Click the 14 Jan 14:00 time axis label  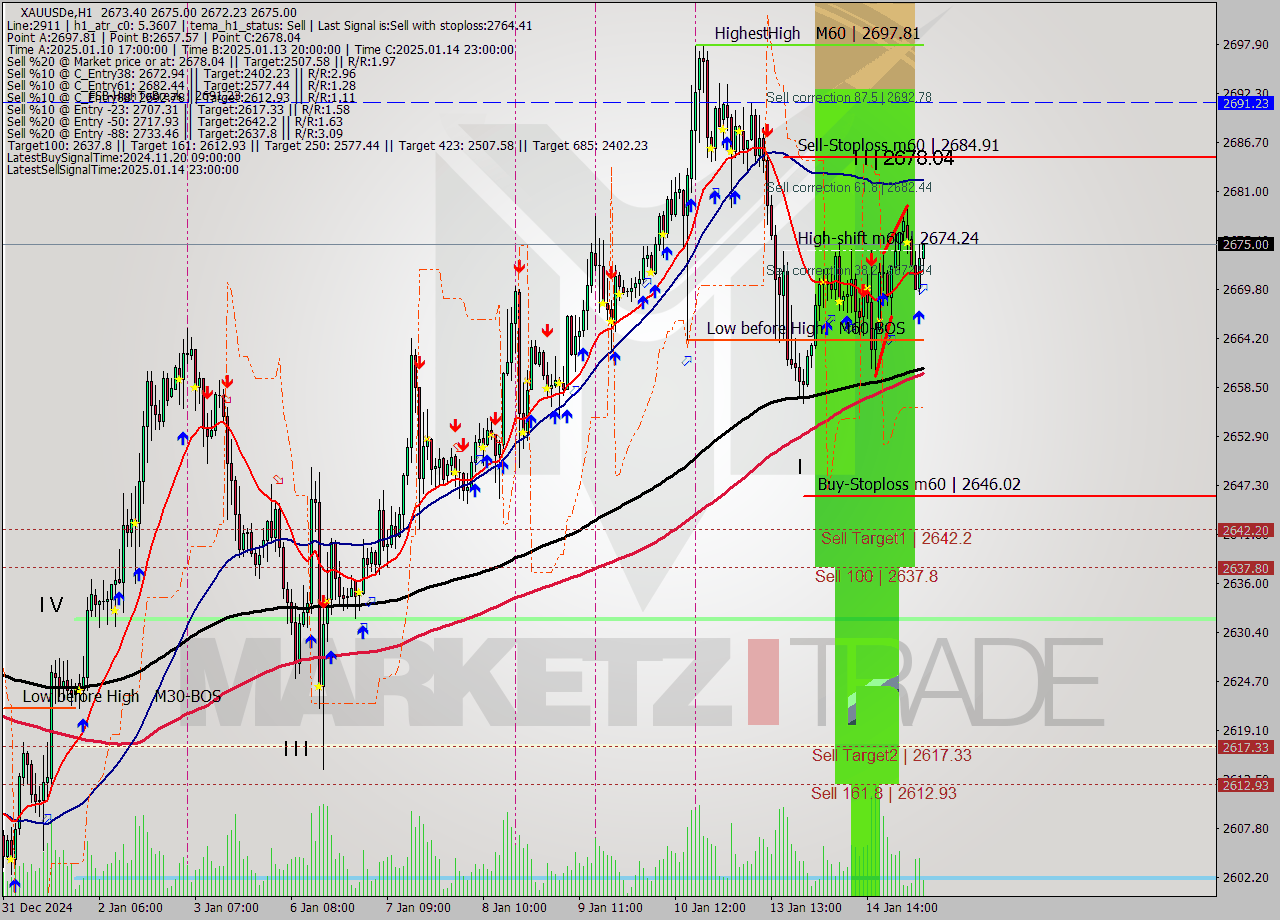(x=901, y=908)
